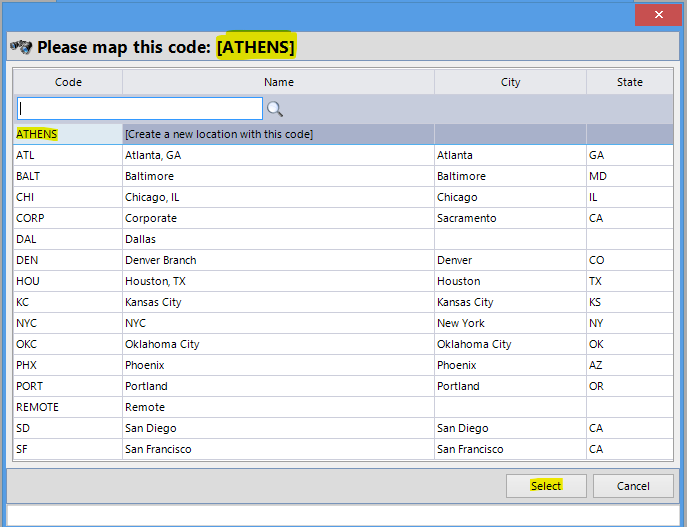Select the CORP code row
The image size is (687, 527).
click(x=68, y=218)
